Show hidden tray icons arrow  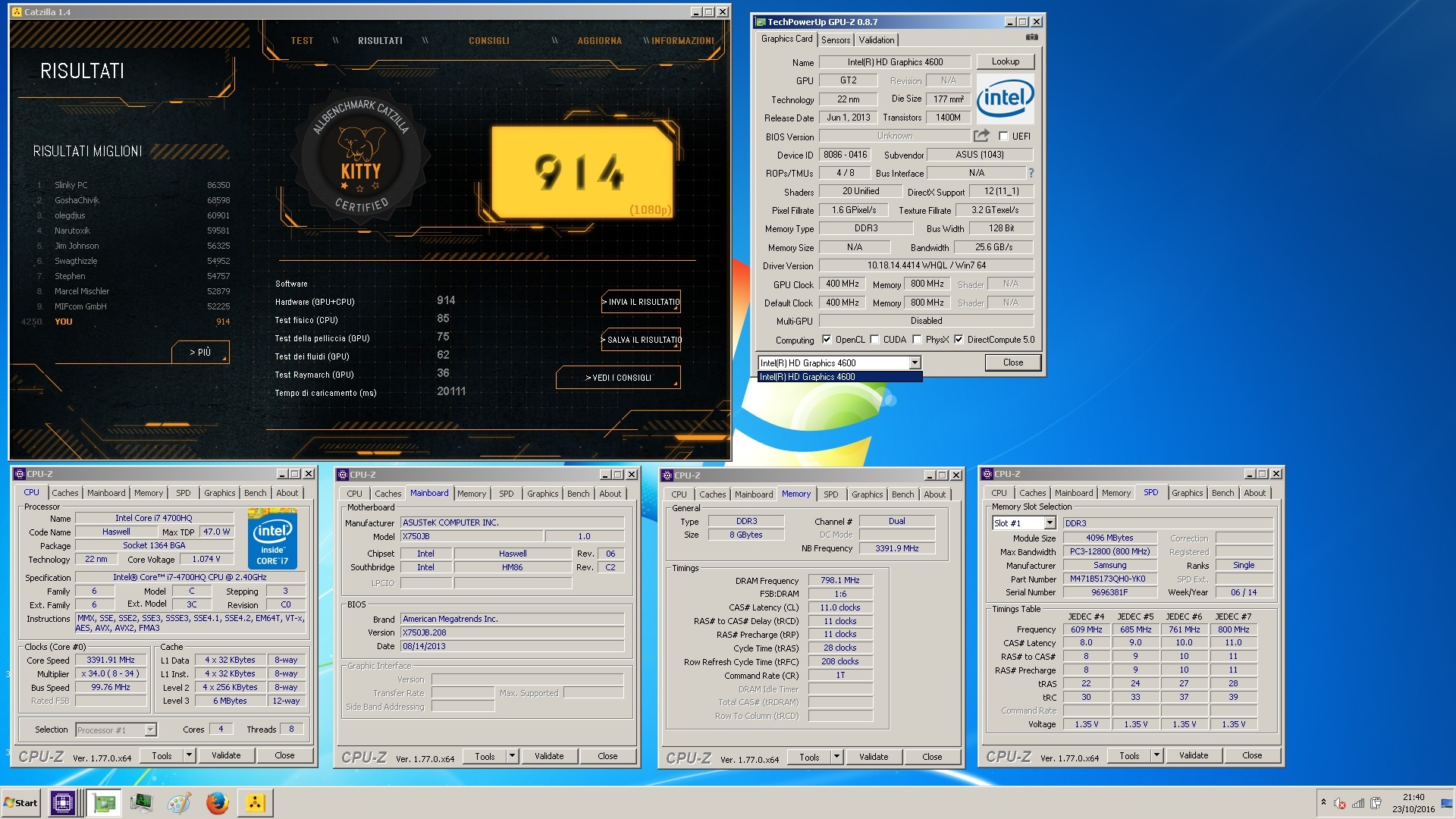tap(1323, 802)
